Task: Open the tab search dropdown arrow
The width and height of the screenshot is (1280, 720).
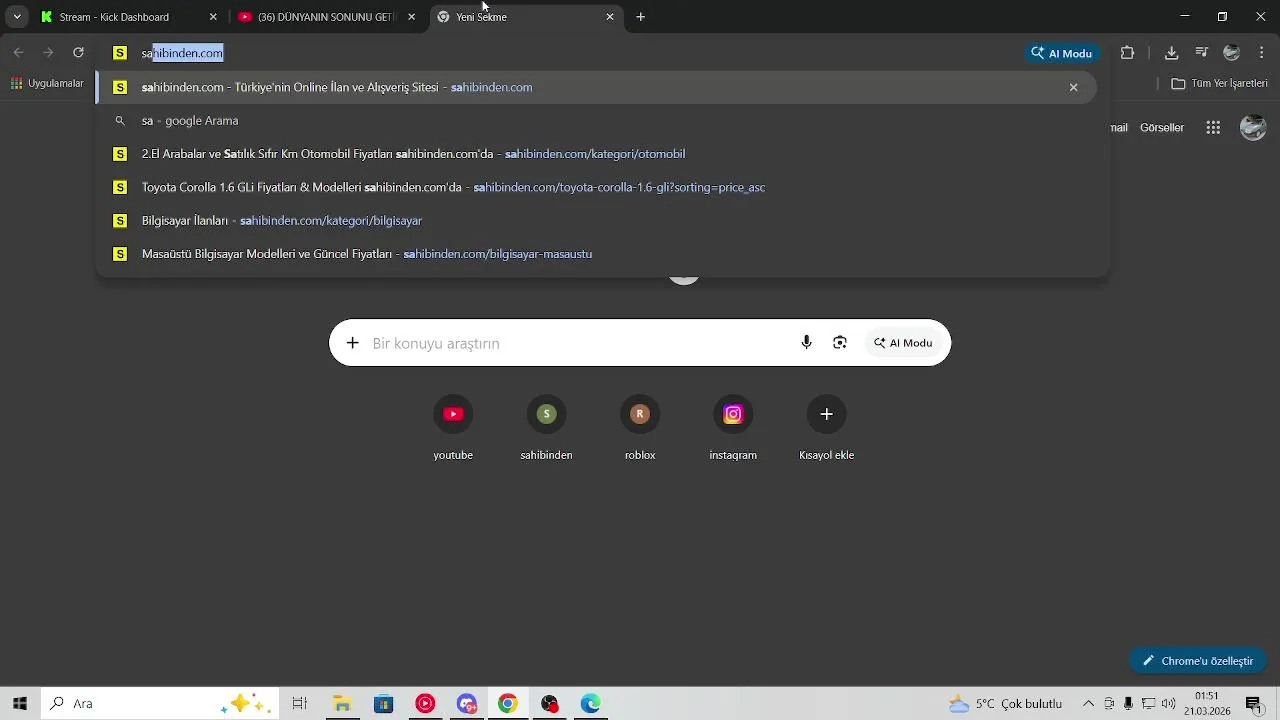Action: 17,17
